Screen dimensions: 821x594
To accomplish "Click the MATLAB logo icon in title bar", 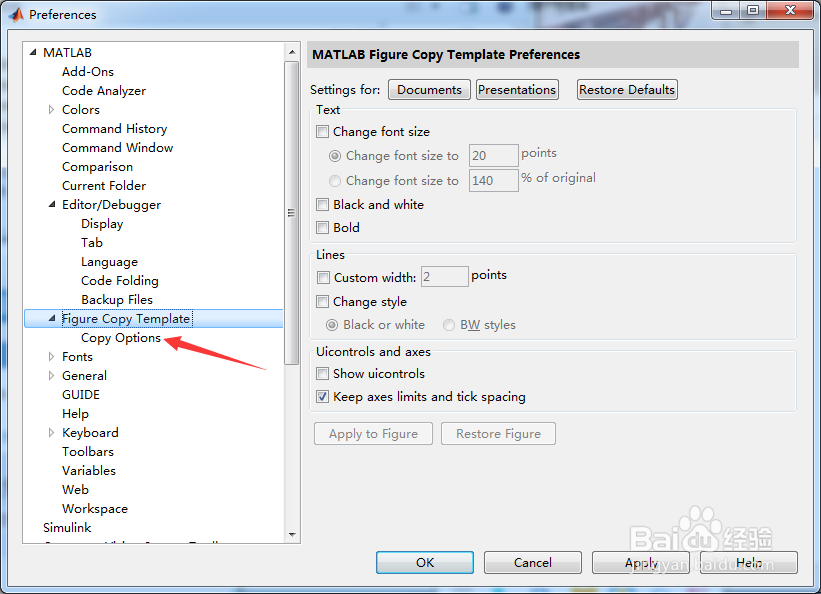I will click(x=16, y=14).
